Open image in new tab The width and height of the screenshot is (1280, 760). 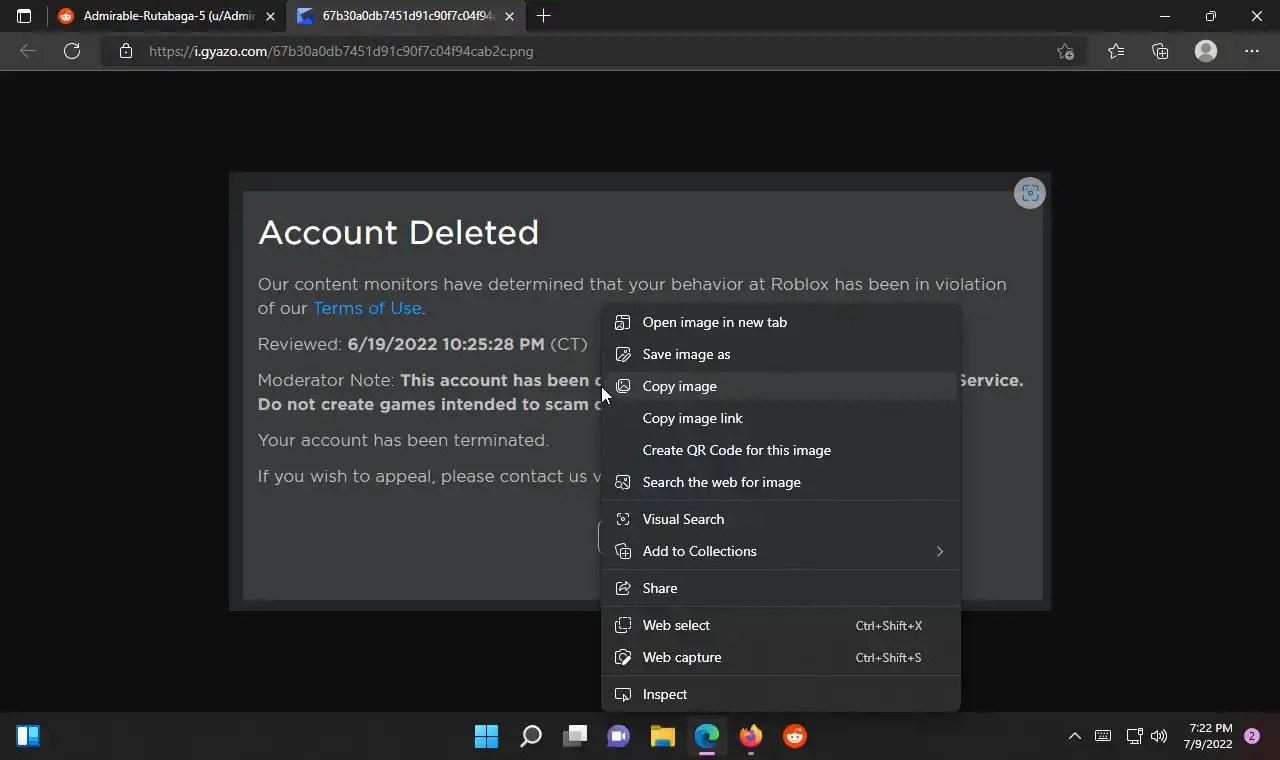pos(780,322)
